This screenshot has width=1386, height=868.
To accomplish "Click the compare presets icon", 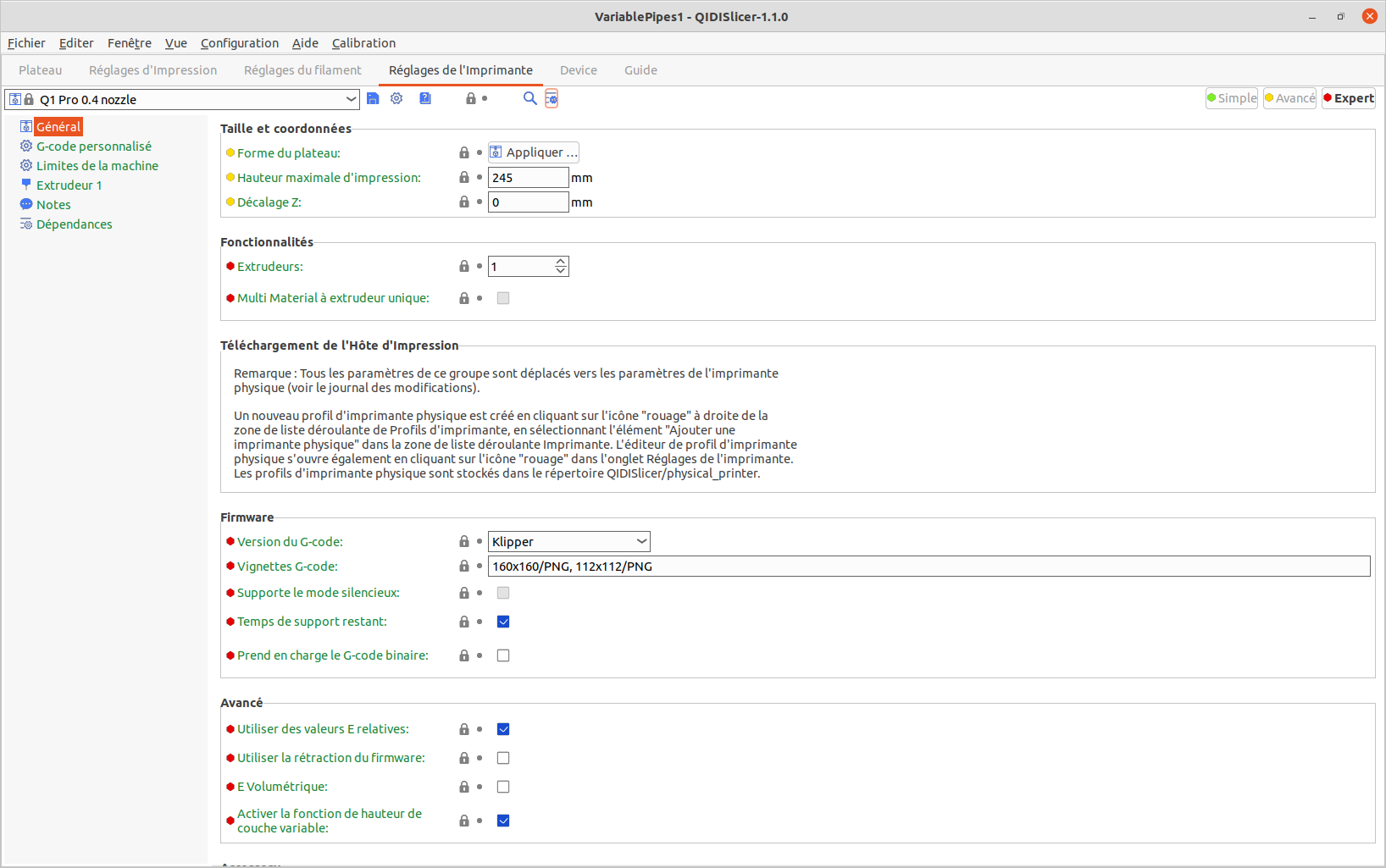I will 552,99.
